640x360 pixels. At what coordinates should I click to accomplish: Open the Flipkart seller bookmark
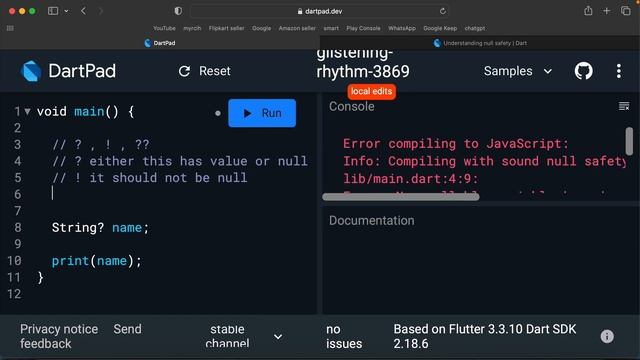[226, 28]
